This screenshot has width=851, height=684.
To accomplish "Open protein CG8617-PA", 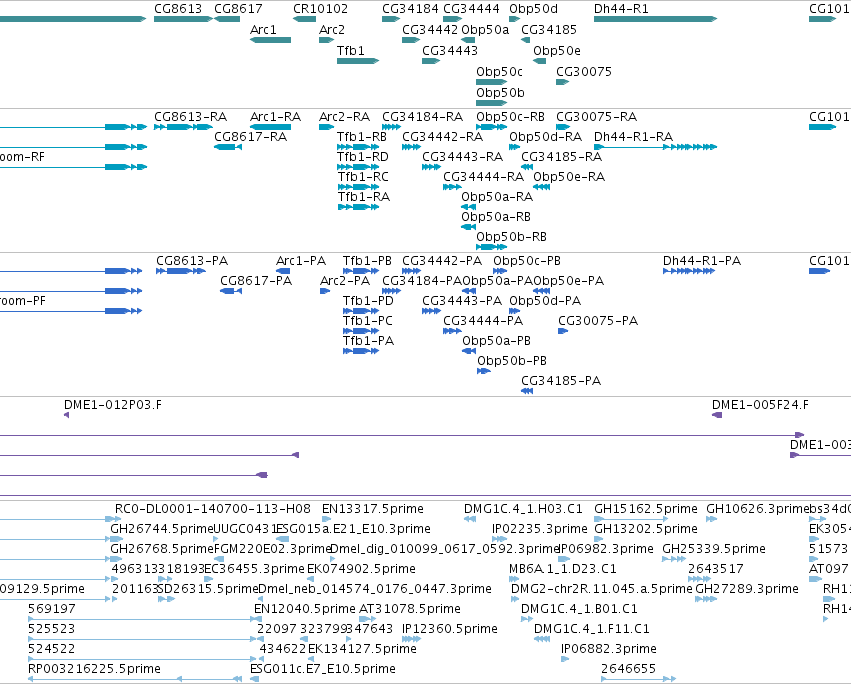I will pyautogui.click(x=256, y=281).
